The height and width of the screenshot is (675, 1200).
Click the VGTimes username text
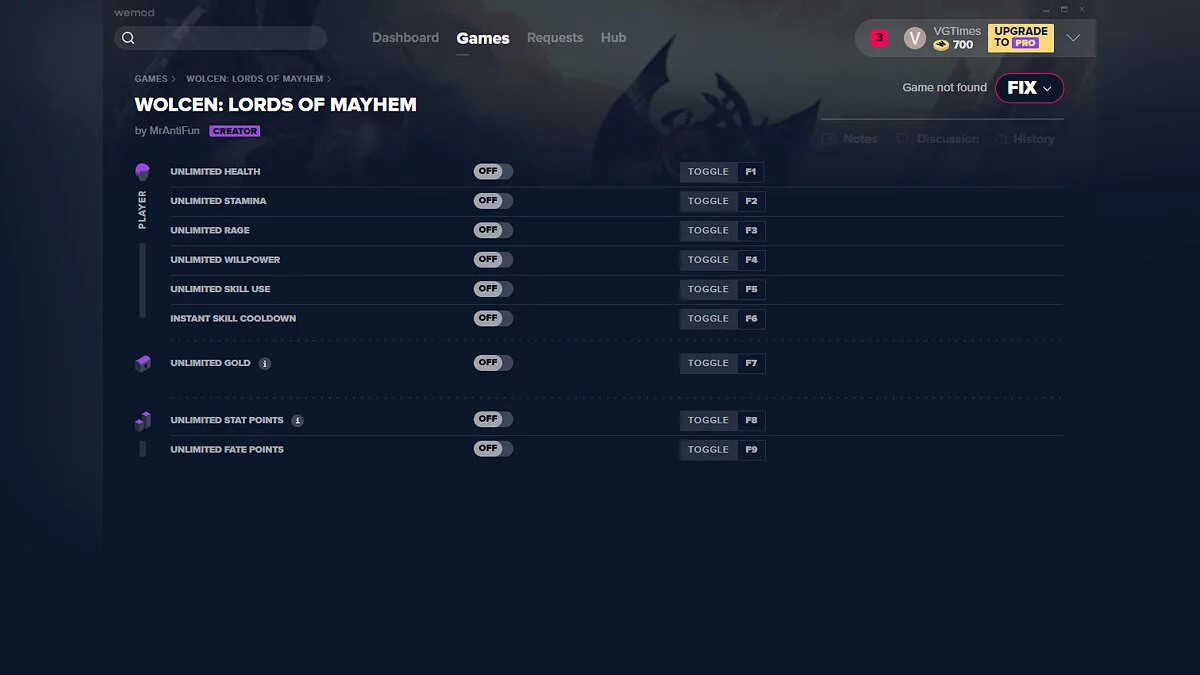[x=957, y=32]
